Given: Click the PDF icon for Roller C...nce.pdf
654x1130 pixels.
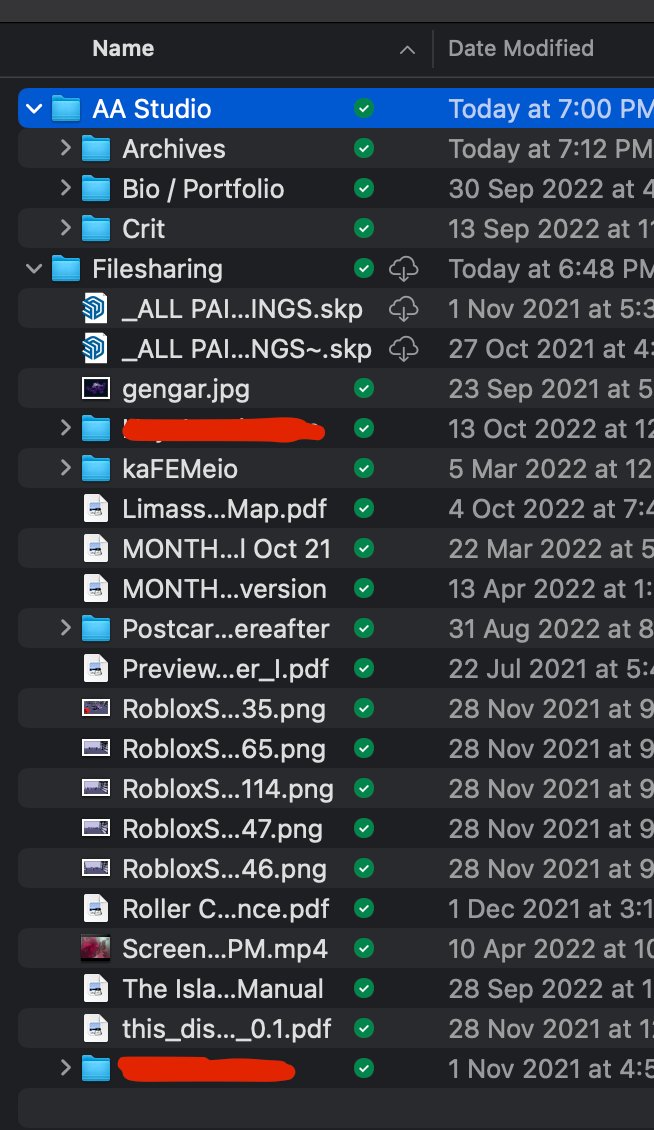Looking at the screenshot, I should tap(95, 908).
